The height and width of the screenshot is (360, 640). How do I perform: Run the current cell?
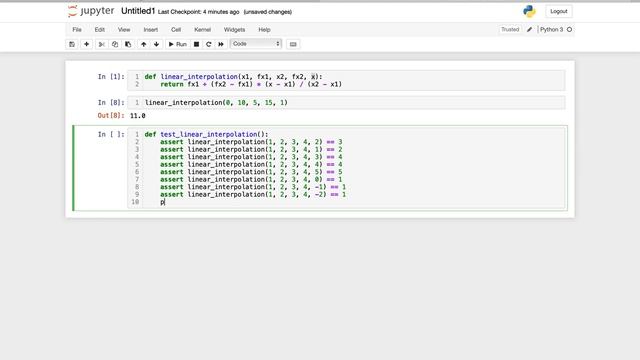pyautogui.click(x=178, y=44)
